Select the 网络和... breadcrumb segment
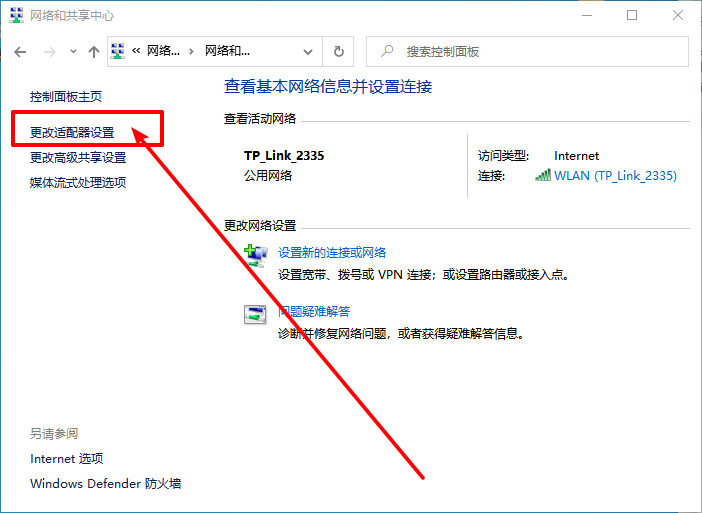702x513 pixels. tap(227, 52)
